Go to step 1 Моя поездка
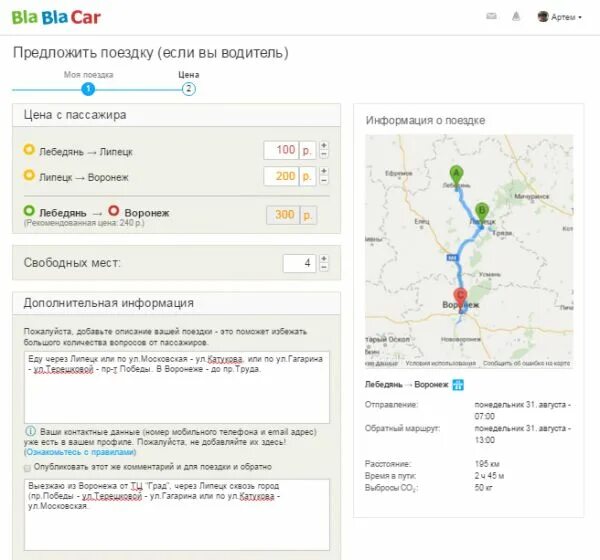Screen dimensions: 600x560 point(88,89)
